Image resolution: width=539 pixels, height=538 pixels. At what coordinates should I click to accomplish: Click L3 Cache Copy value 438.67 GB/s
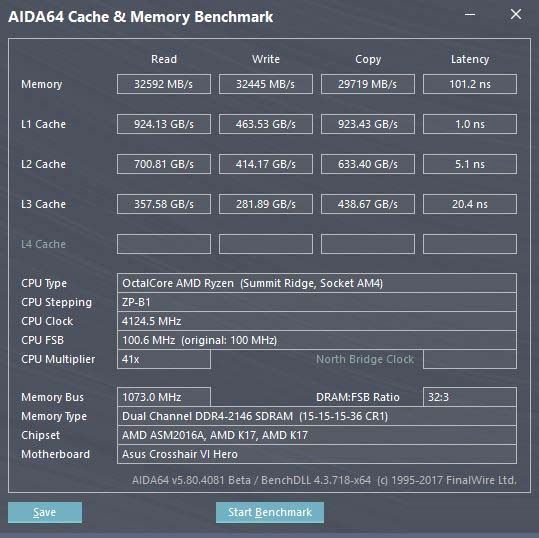click(x=368, y=204)
